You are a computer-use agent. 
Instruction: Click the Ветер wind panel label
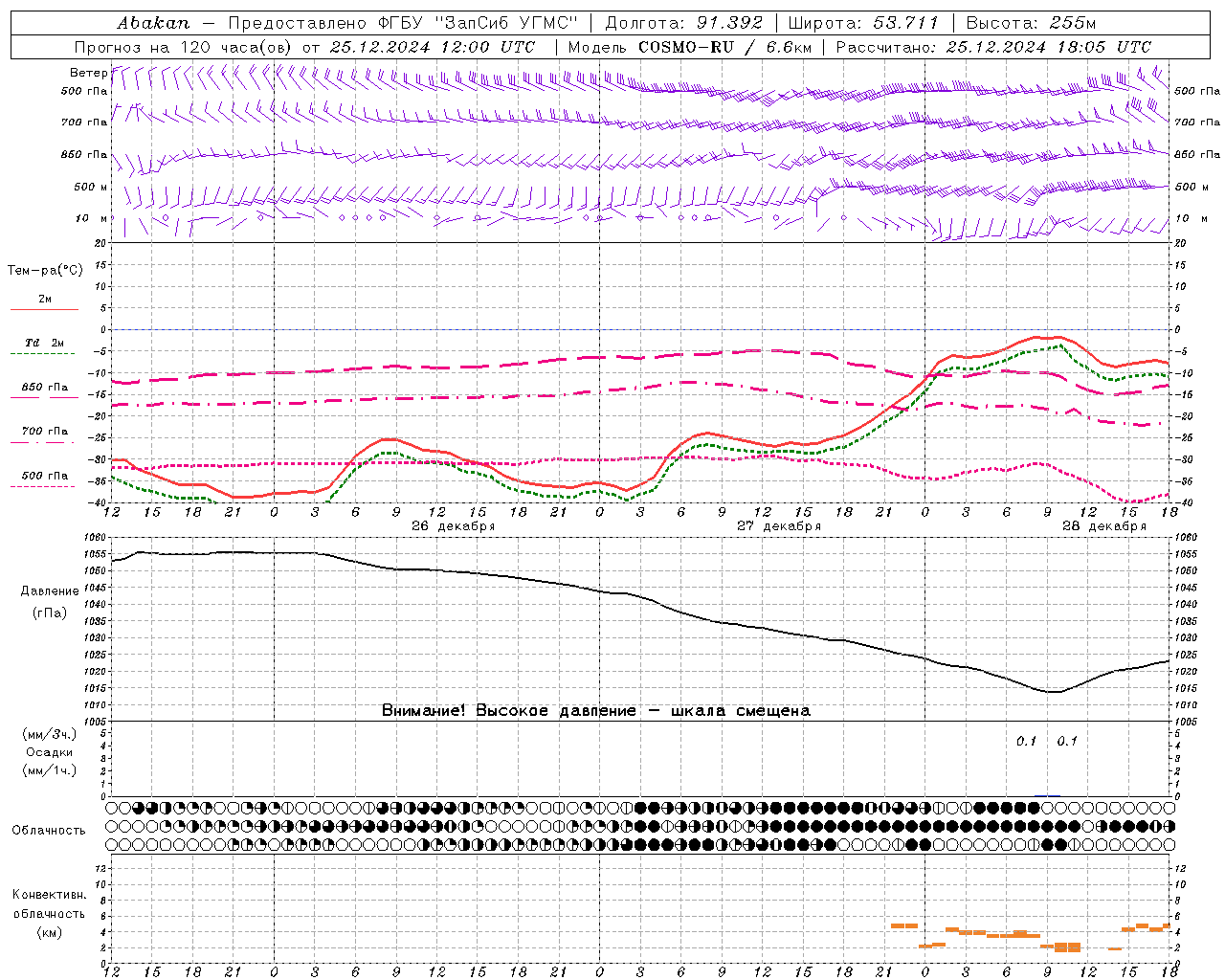88,73
